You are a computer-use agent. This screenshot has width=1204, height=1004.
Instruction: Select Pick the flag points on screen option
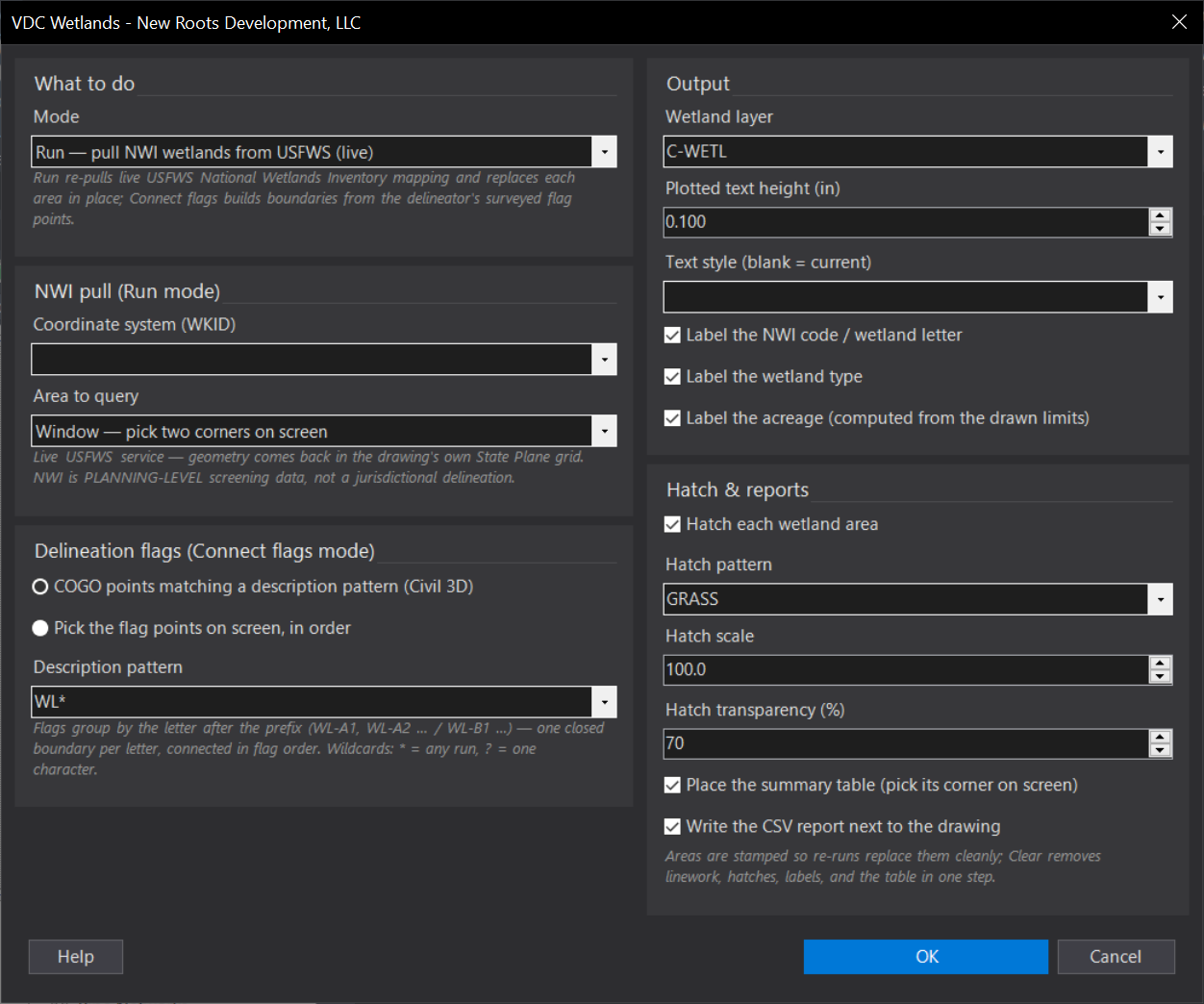191,628
